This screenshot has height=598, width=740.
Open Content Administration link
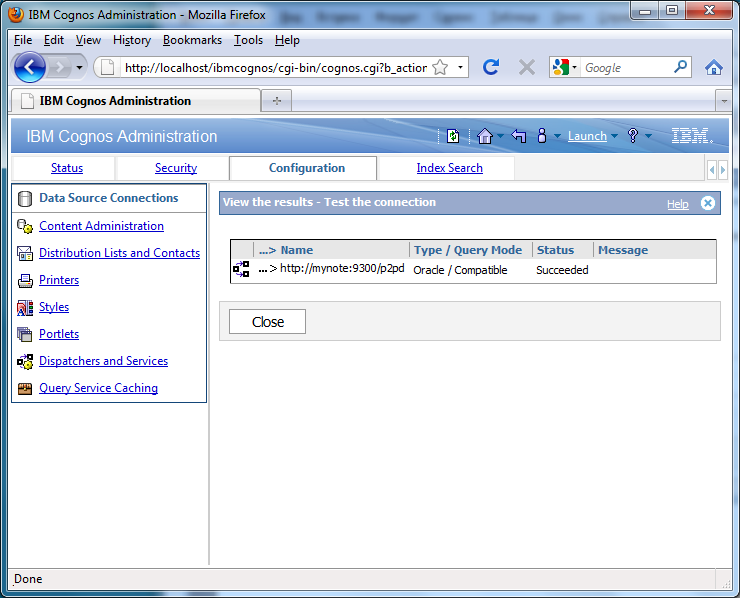(x=101, y=226)
